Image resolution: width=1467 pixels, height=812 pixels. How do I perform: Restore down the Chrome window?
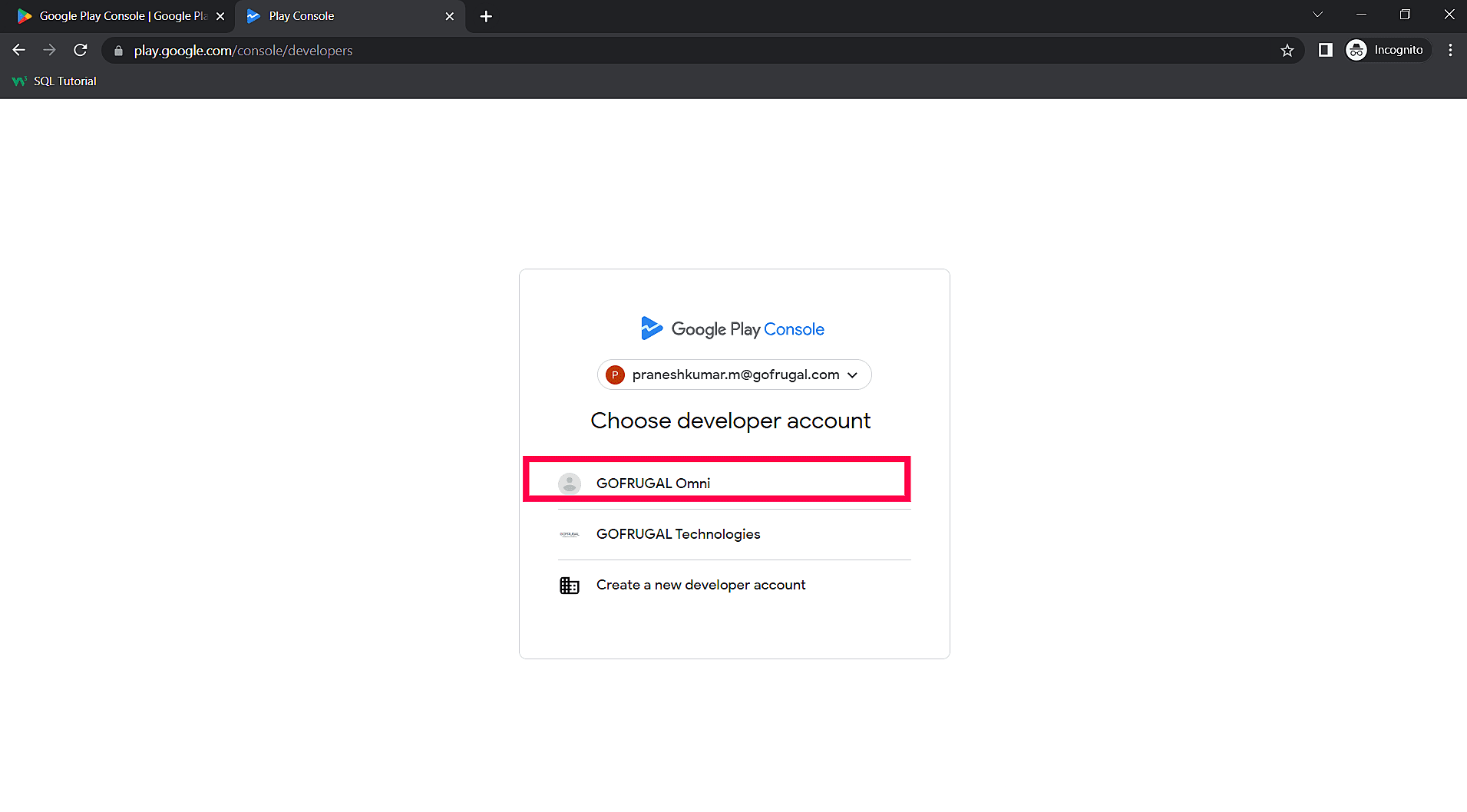[1405, 15]
